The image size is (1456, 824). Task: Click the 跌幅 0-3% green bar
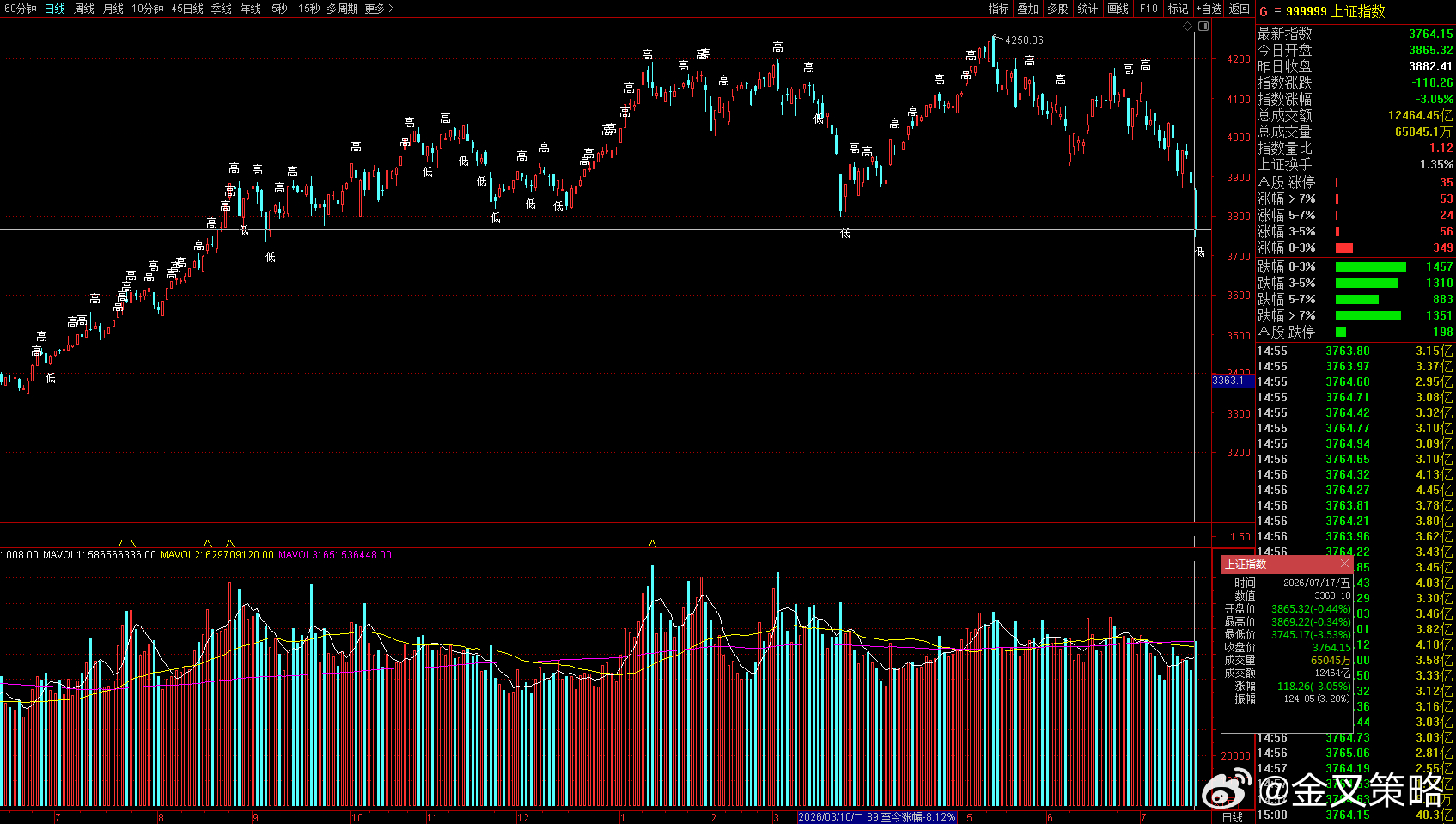pos(1371,266)
